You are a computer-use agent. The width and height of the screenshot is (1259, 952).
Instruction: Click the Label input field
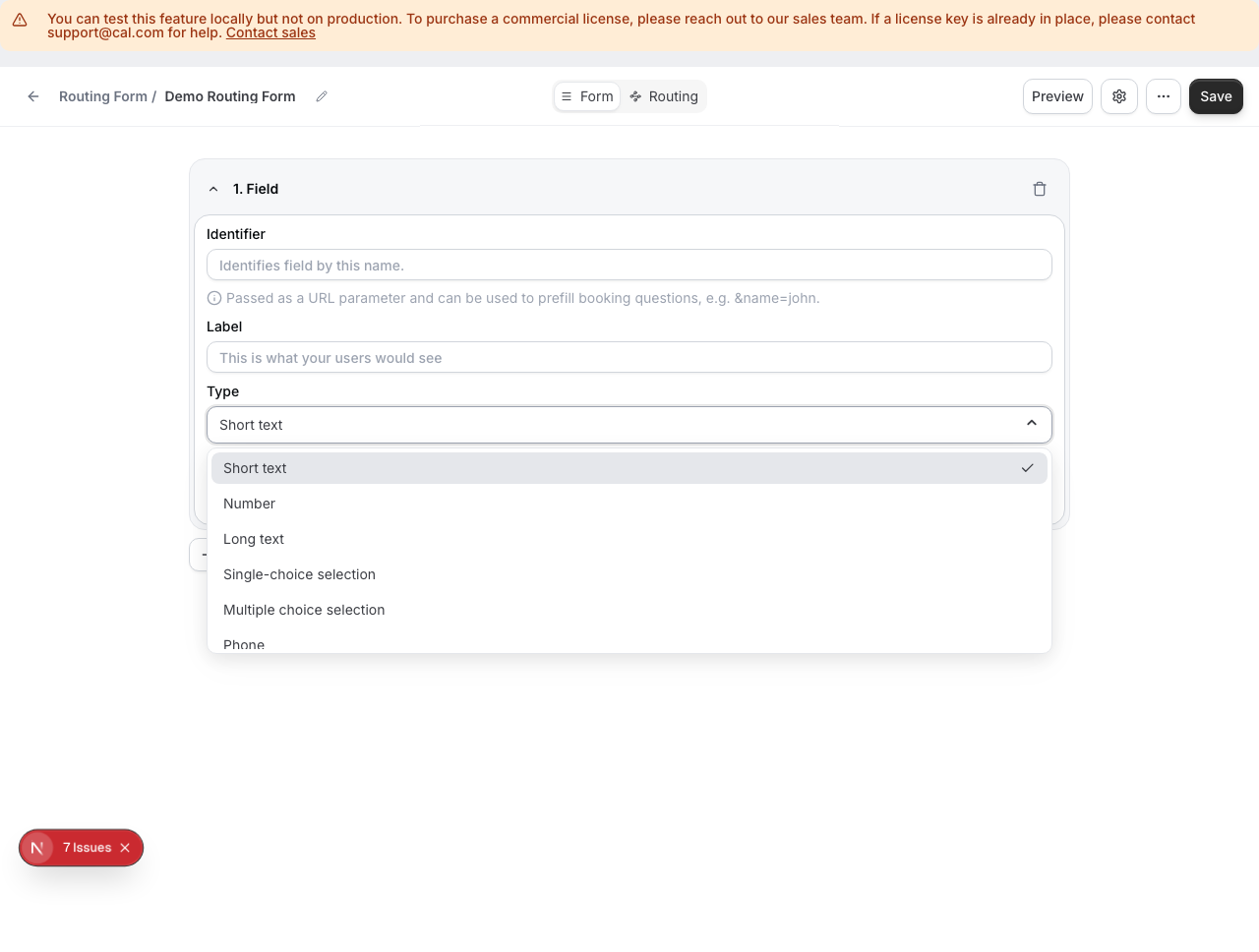[x=629, y=357]
